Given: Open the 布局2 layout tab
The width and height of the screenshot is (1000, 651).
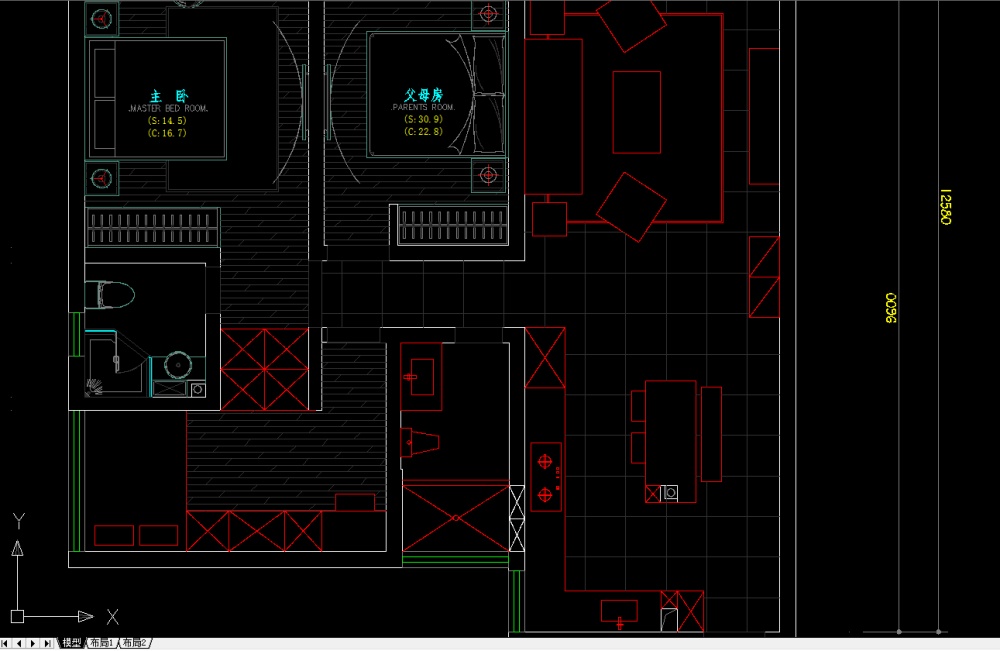Looking at the screenshot, I should (135, 643).
